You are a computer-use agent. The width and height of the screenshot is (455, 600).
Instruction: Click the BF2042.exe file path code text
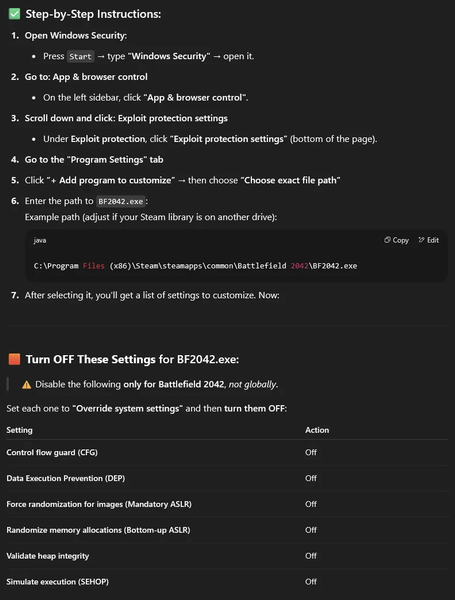195,266
